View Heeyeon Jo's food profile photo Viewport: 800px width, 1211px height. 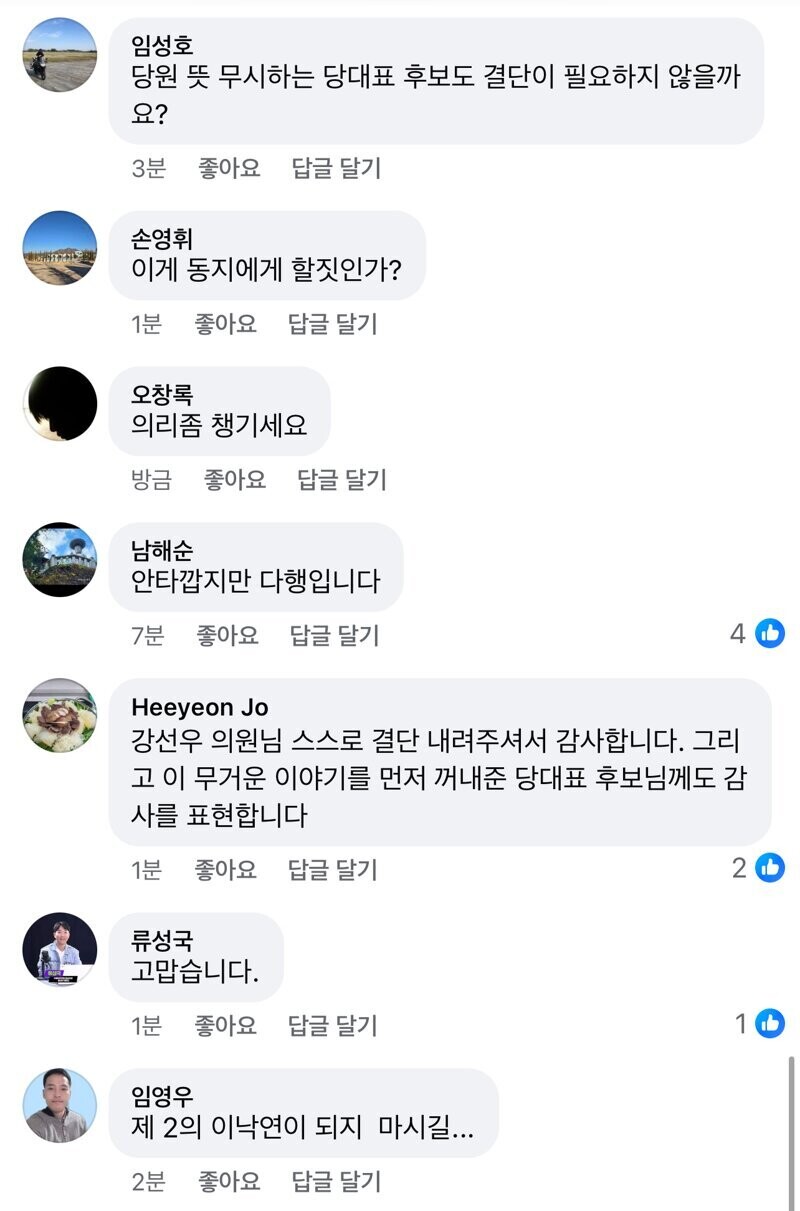tap(60, 716)
